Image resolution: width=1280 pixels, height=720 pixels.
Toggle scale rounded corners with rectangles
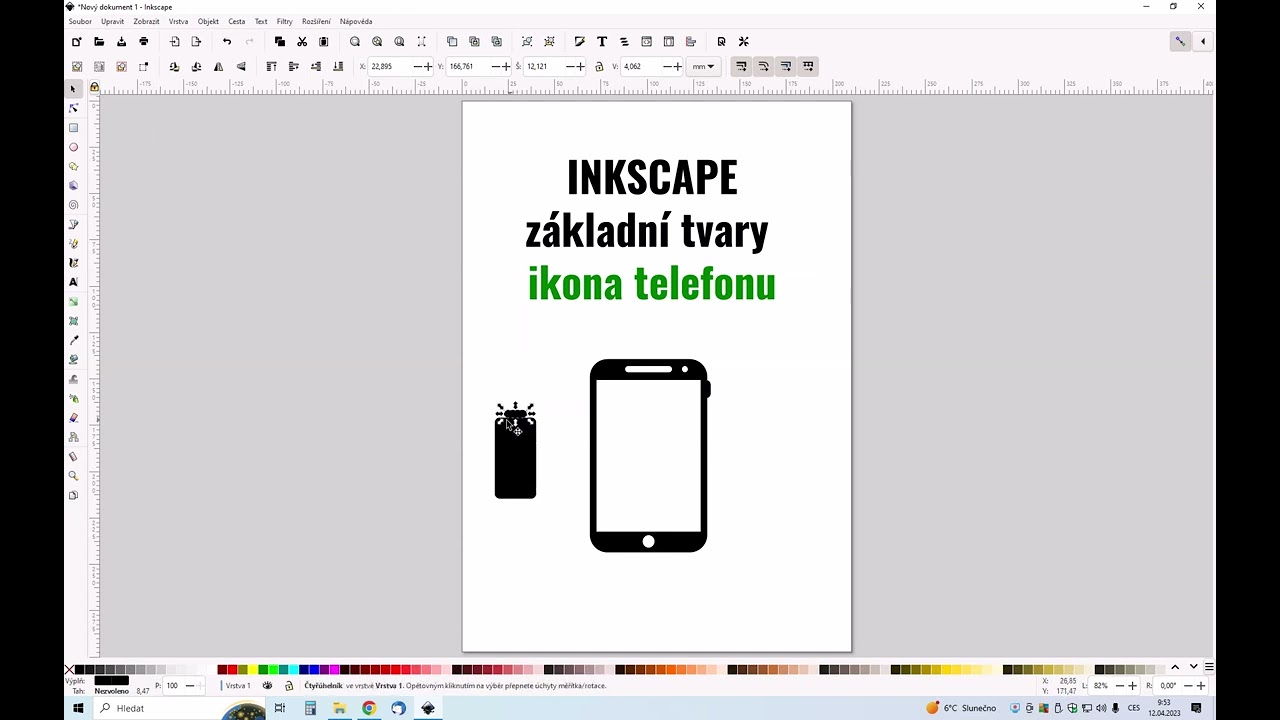(x=763, y=66)
